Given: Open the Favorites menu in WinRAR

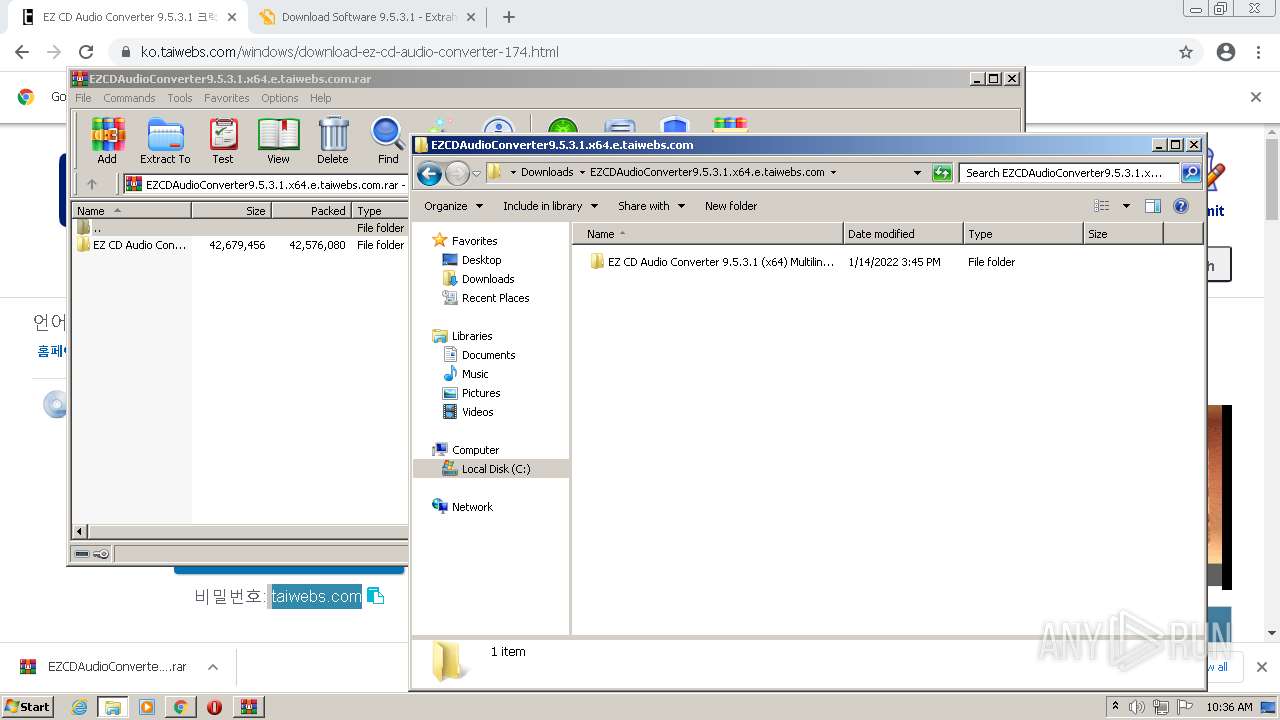Looking at the screenshot, I should click(227, 98).
